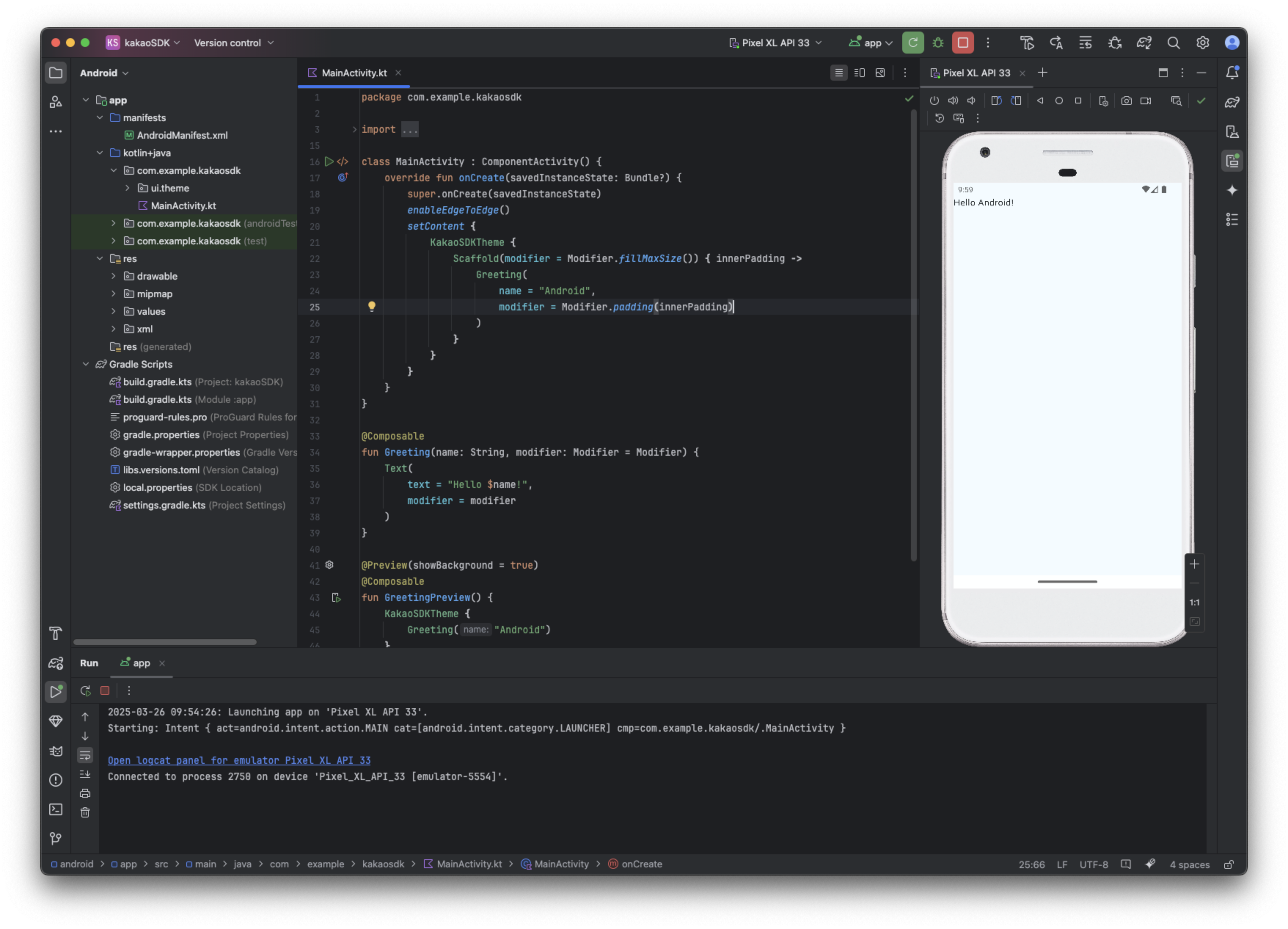This screenshot has height=929, width=1288.
Task: Switch editor to Split view mode
Action: click(859, 73)
